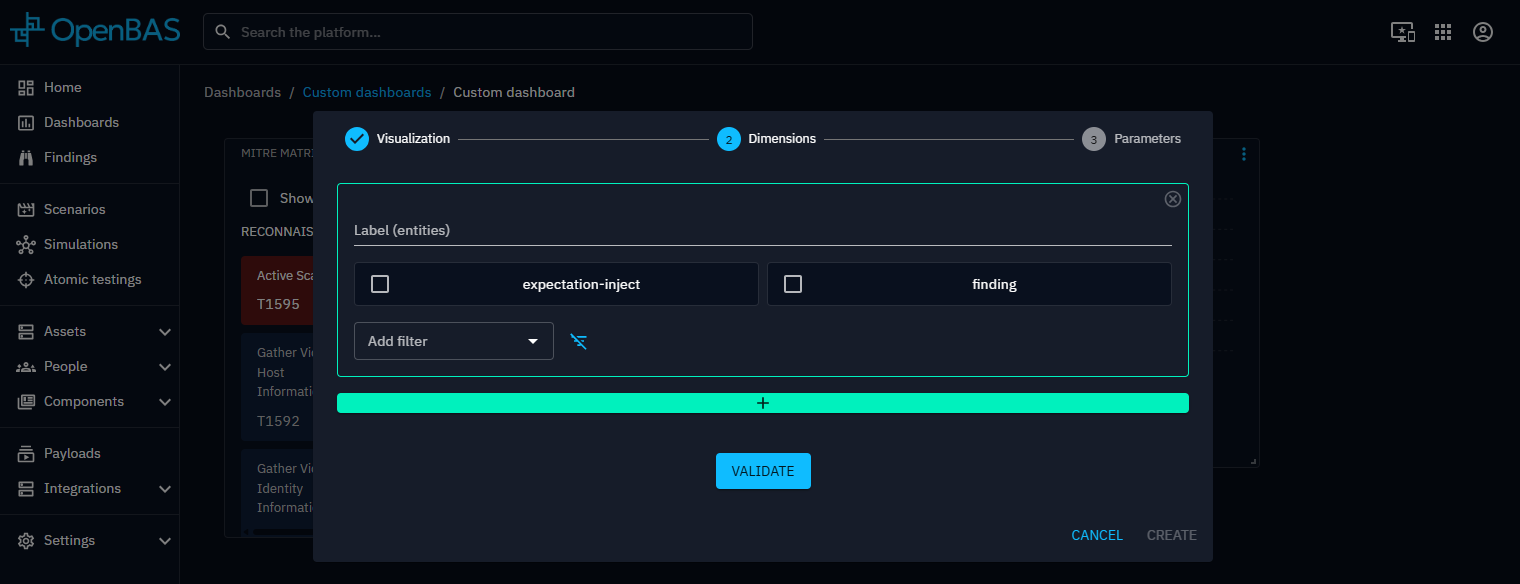Open Findings from the sidebar

(70, 157)
